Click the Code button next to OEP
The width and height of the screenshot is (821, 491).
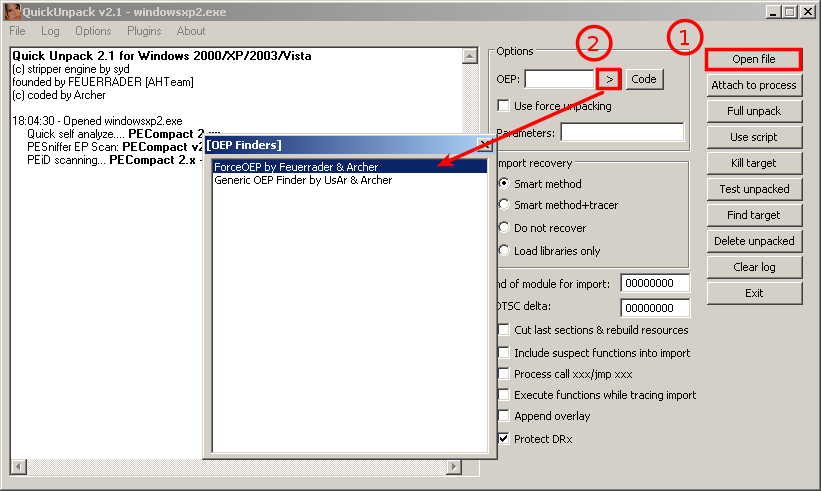click(x=645, y=79)
